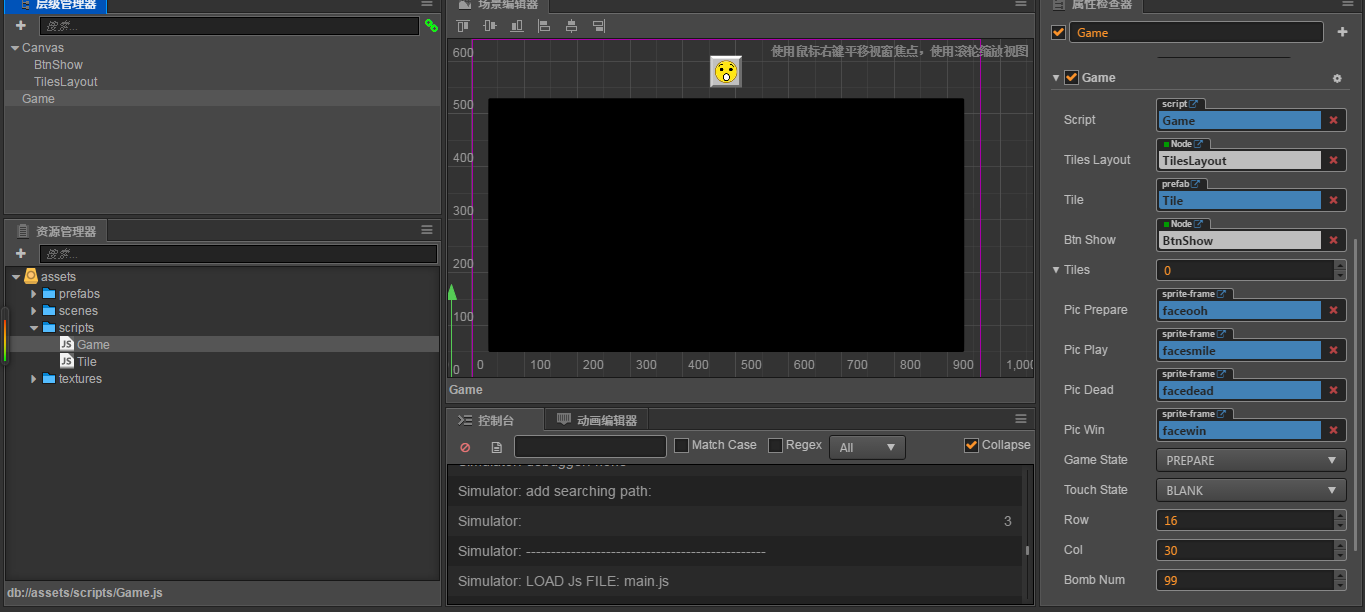Select the 层级管理器 hierarchy tab

point(57,5)
